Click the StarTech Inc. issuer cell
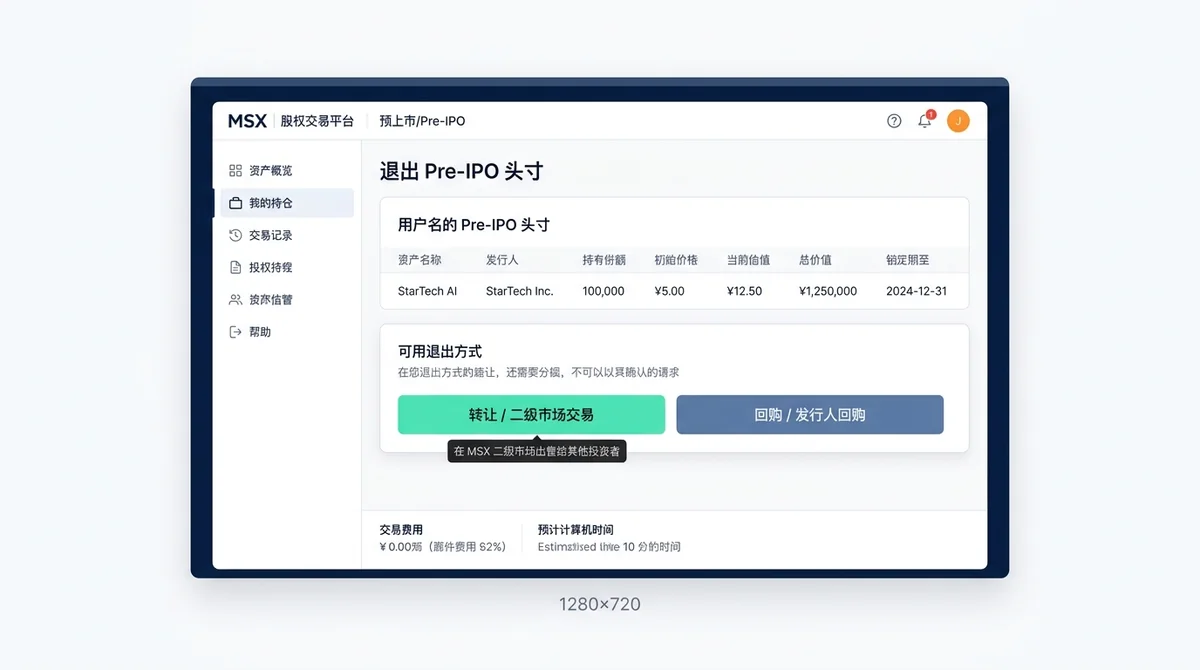 point(519,291)
